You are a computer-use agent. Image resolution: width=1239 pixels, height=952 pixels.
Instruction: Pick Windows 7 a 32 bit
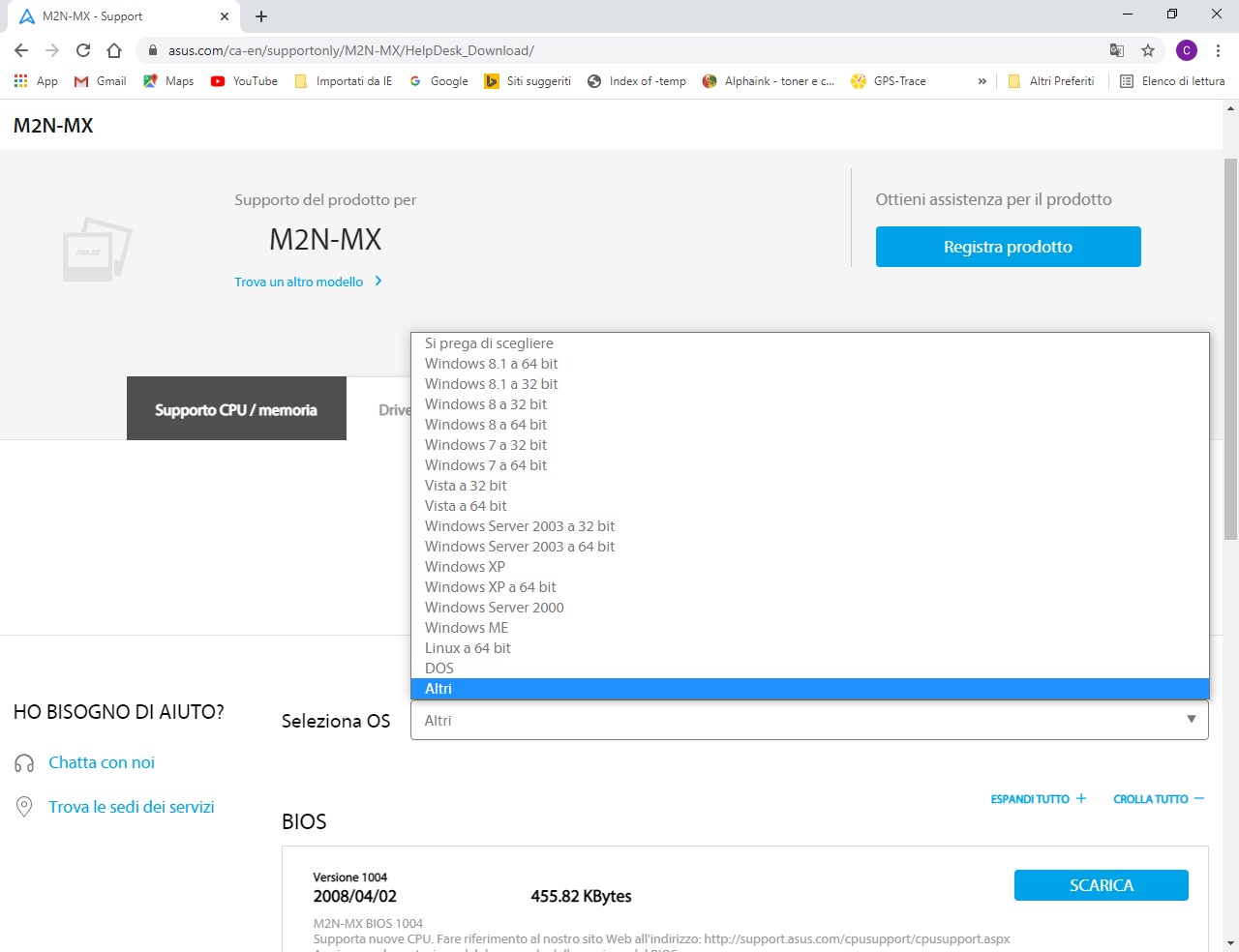809,445
